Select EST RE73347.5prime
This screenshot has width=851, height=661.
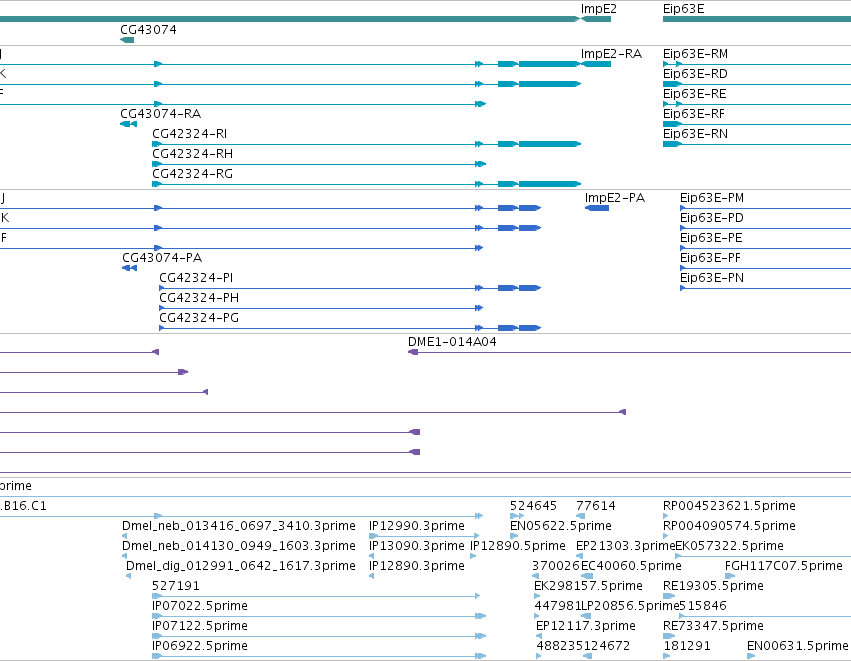(713, 627)
